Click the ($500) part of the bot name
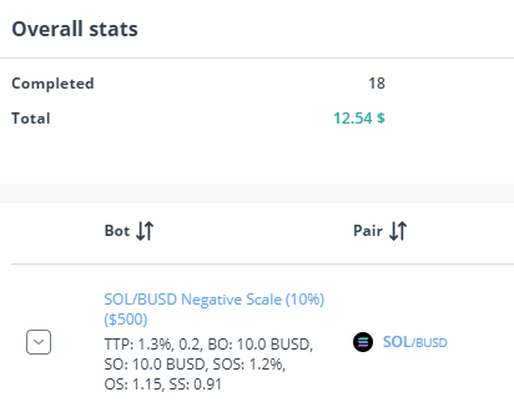 tap(126, 319)
